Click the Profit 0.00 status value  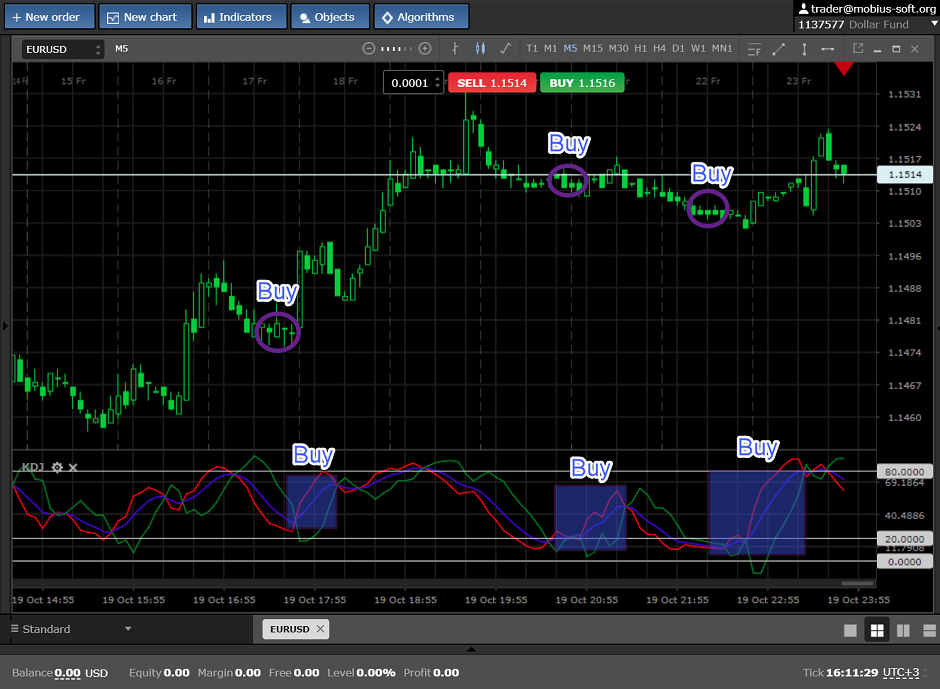(445, 673)
